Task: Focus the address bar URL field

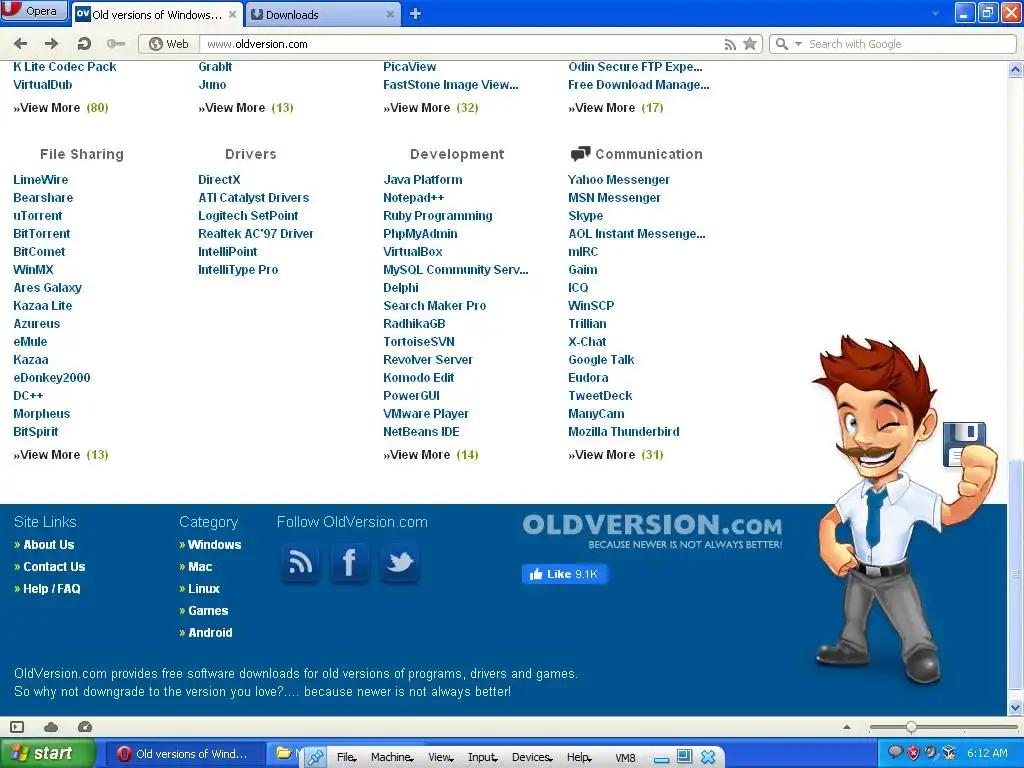Action: point(460,44)
